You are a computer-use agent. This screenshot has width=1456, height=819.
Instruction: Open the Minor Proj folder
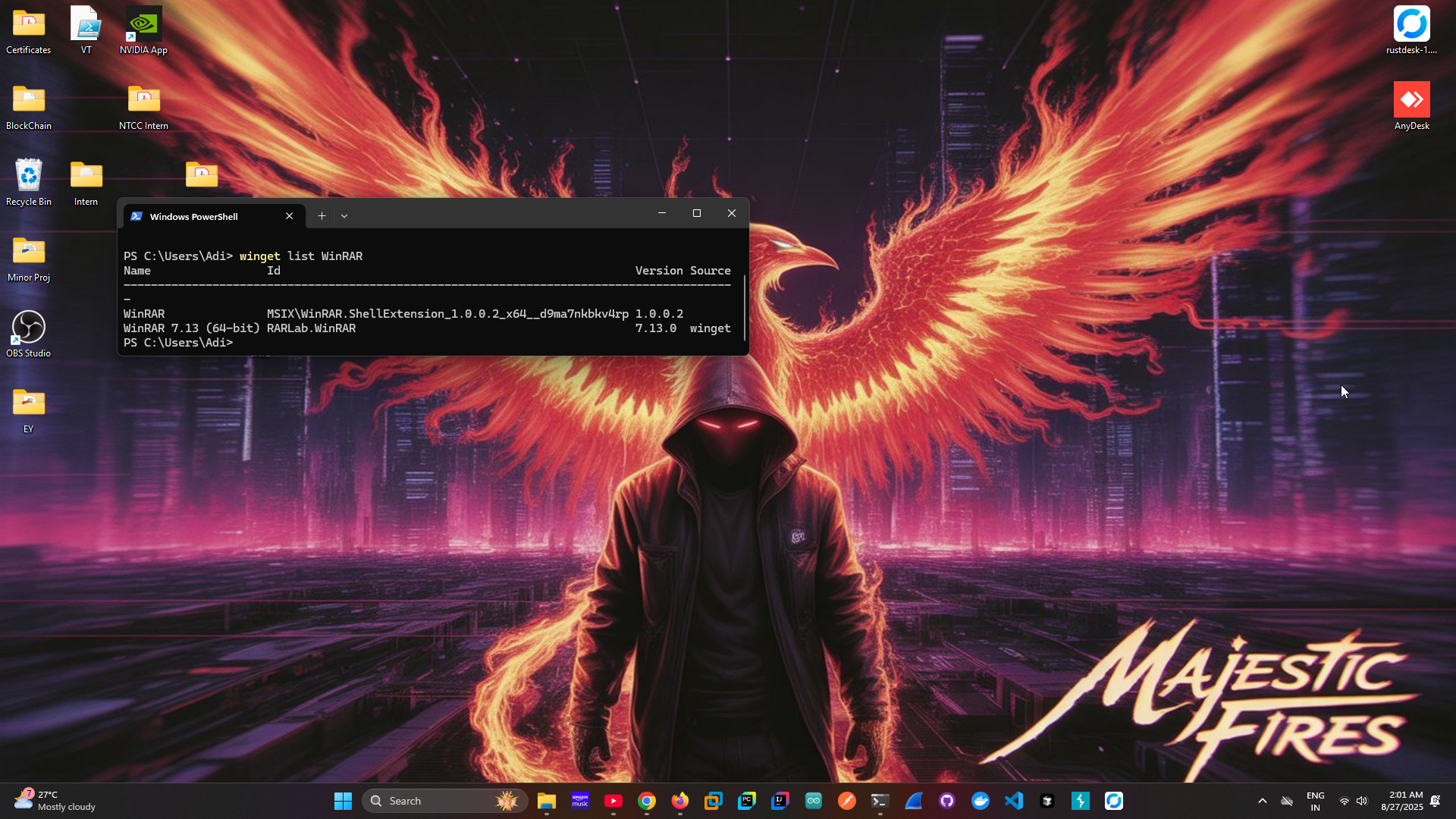(29, 259)
